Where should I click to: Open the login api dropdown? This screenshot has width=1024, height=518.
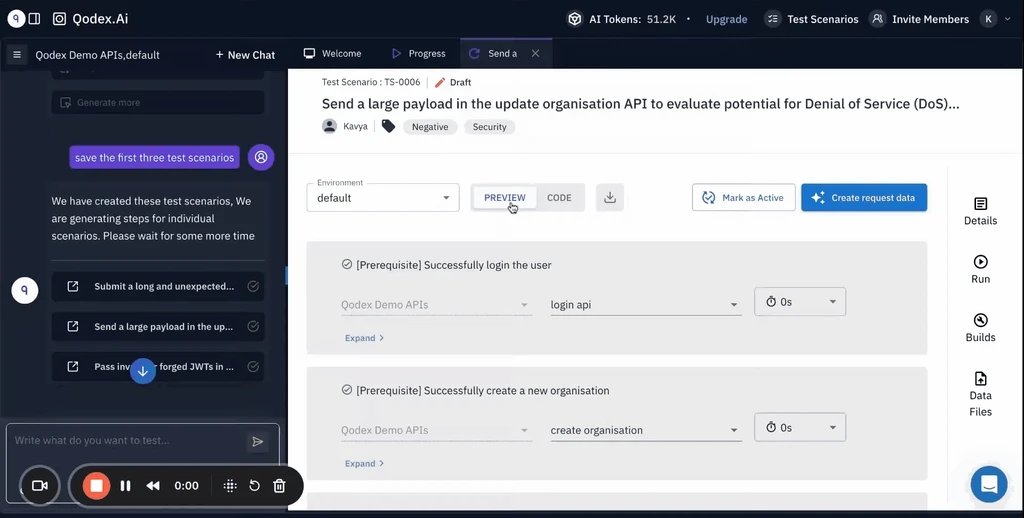645,305
